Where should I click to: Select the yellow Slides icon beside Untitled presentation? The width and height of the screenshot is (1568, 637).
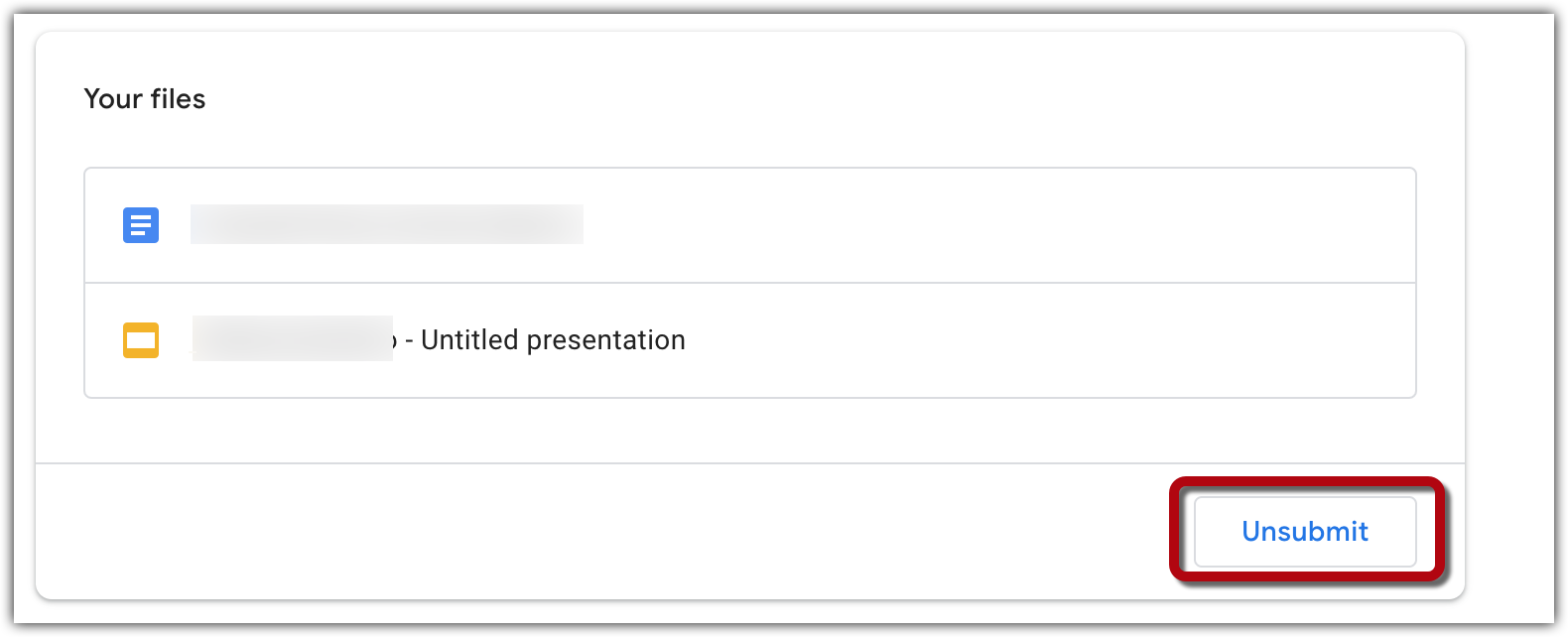pos(140,340)
